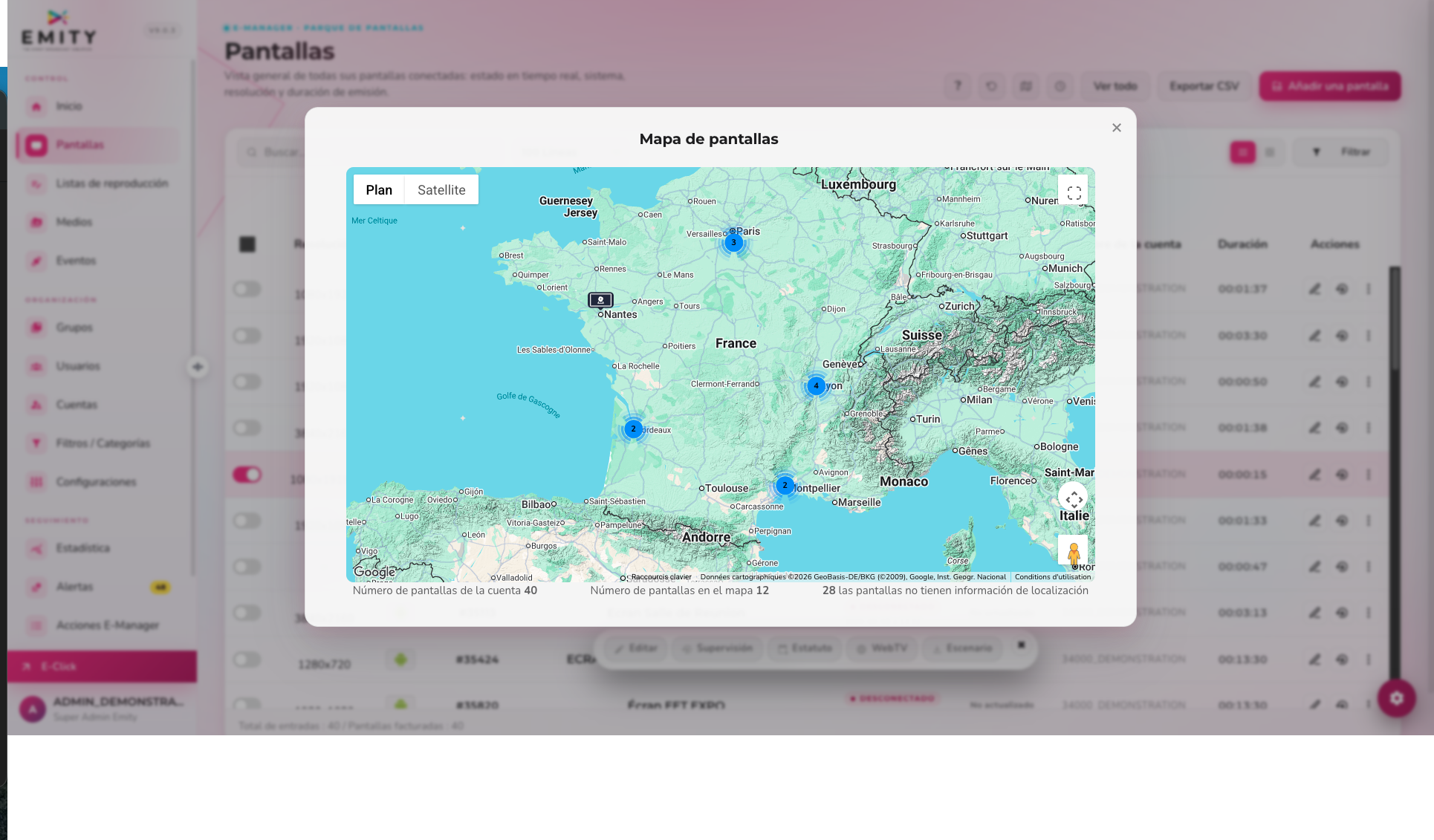Open Listas de reproducción in sidebar
Image resolution: width=1434 pixels, height=840 pixels.
click(x=97, y=183)
